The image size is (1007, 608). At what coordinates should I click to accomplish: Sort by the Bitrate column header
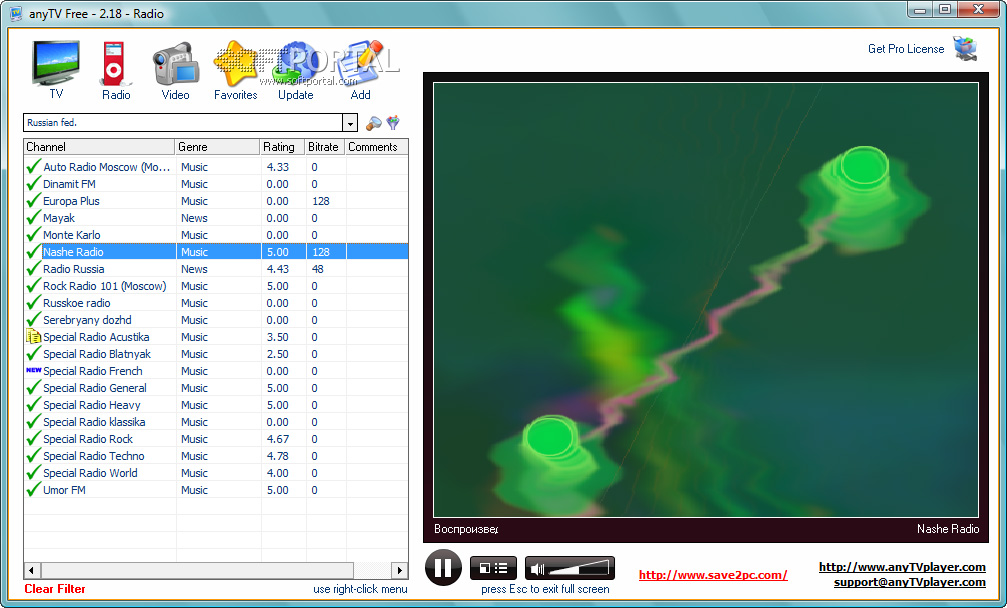324,147
